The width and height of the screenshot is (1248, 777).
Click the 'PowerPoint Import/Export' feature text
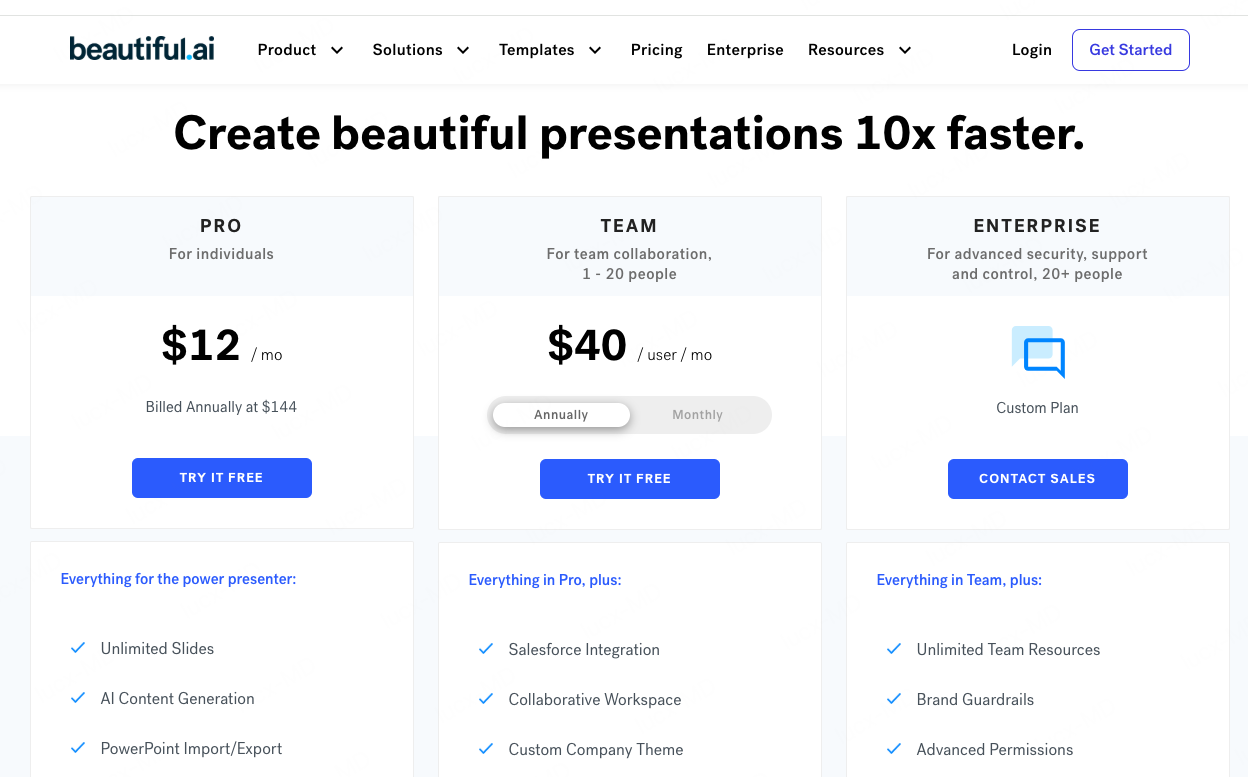click(191, 749)
